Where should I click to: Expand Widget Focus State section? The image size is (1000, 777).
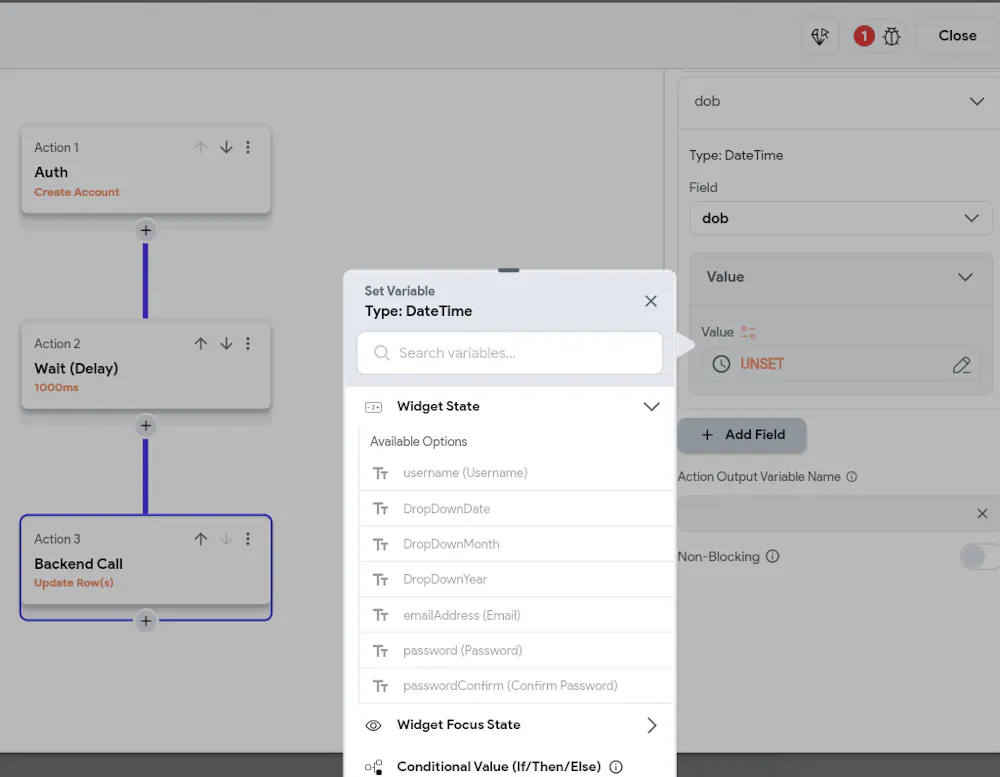point(651,725)
